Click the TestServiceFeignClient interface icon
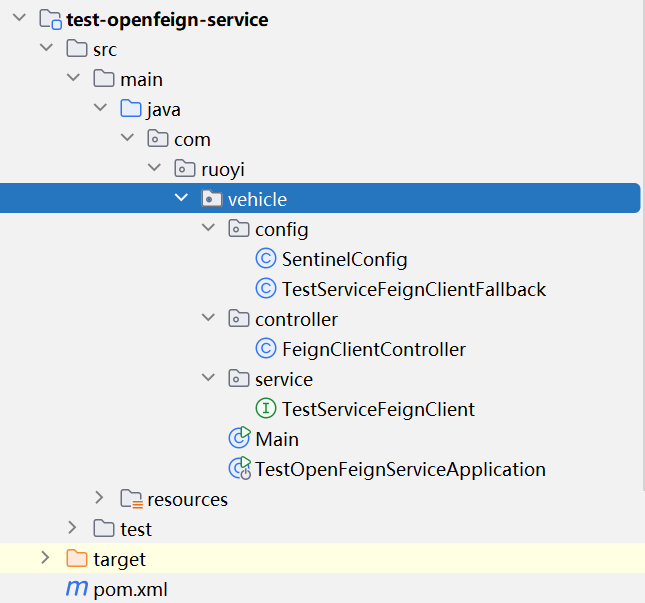 [266, 409]
